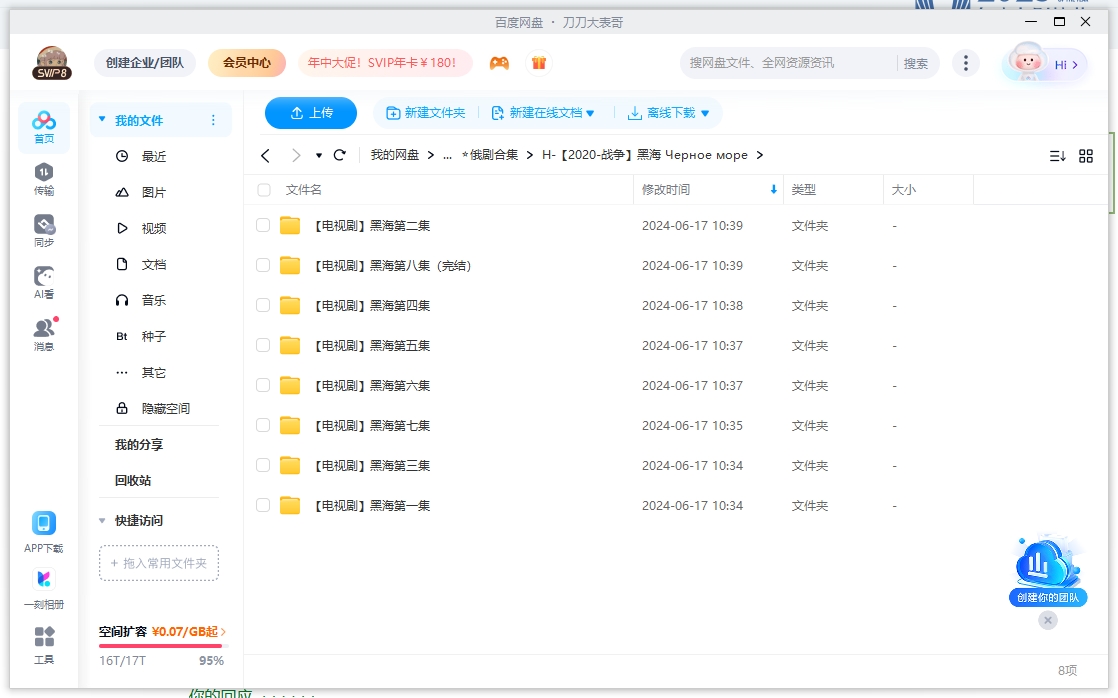Open the 首页 home icon in sidebar

[x=43, y=128]
